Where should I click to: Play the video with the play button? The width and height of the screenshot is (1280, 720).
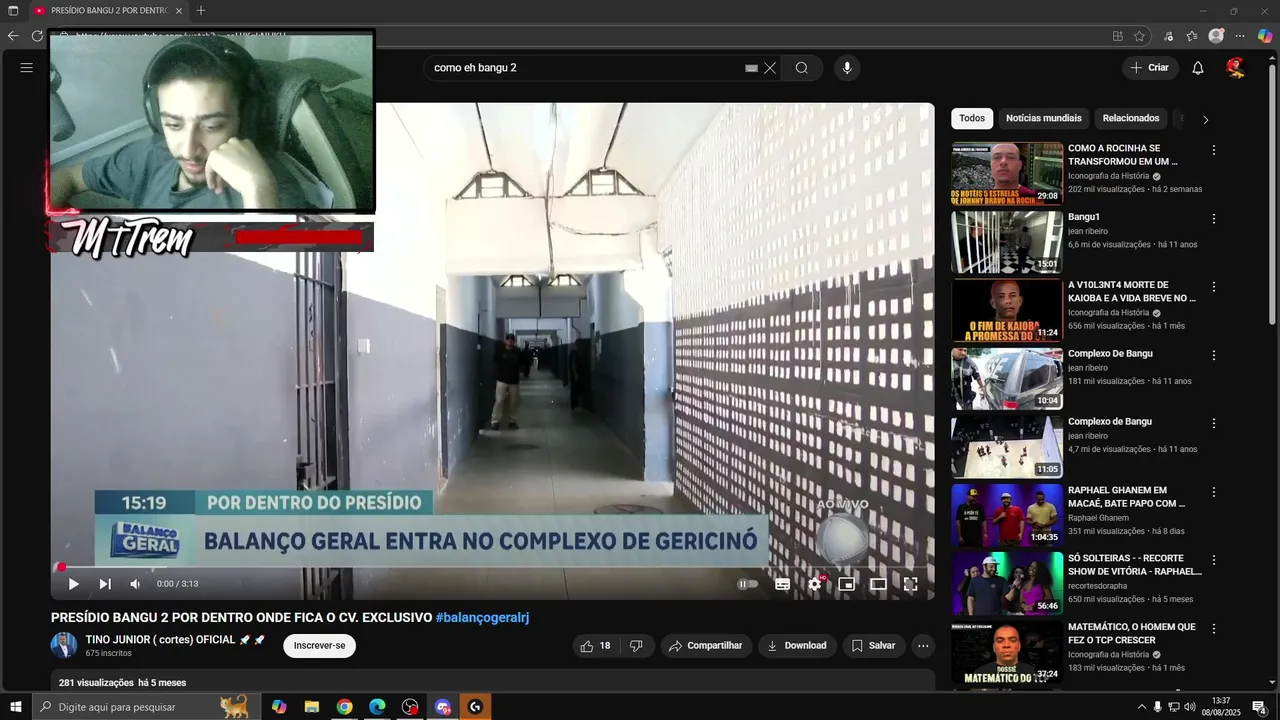73,584
